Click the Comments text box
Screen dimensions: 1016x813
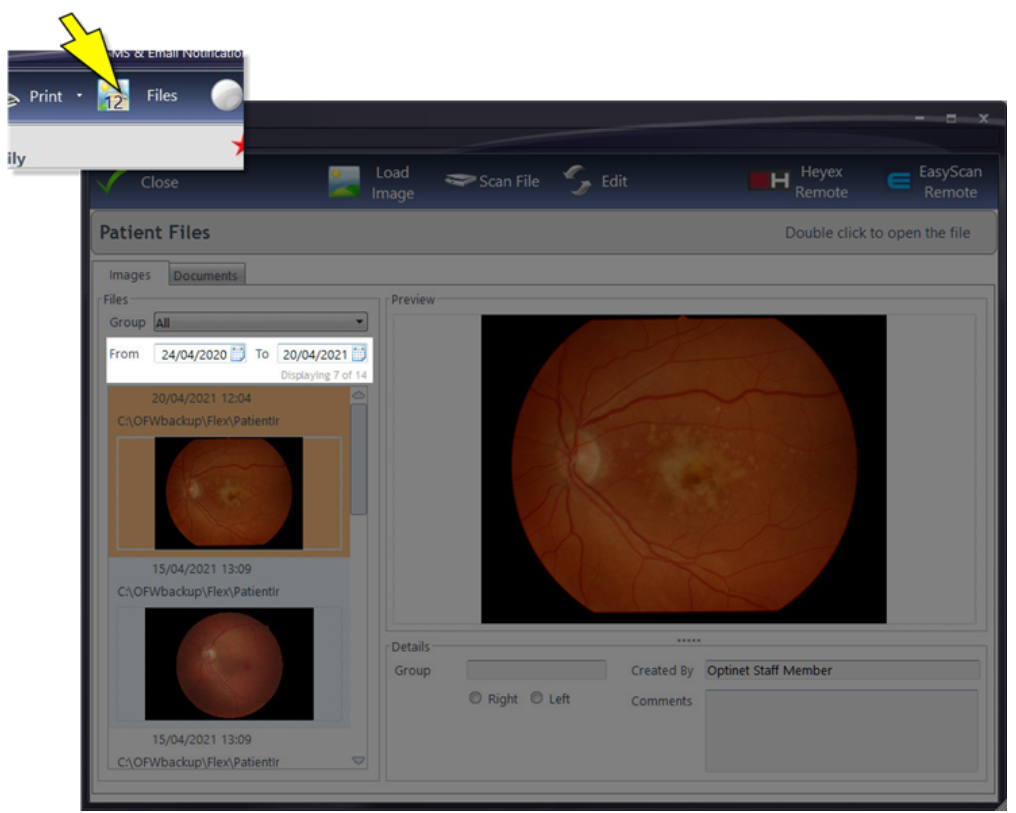[x=842, y=731]
